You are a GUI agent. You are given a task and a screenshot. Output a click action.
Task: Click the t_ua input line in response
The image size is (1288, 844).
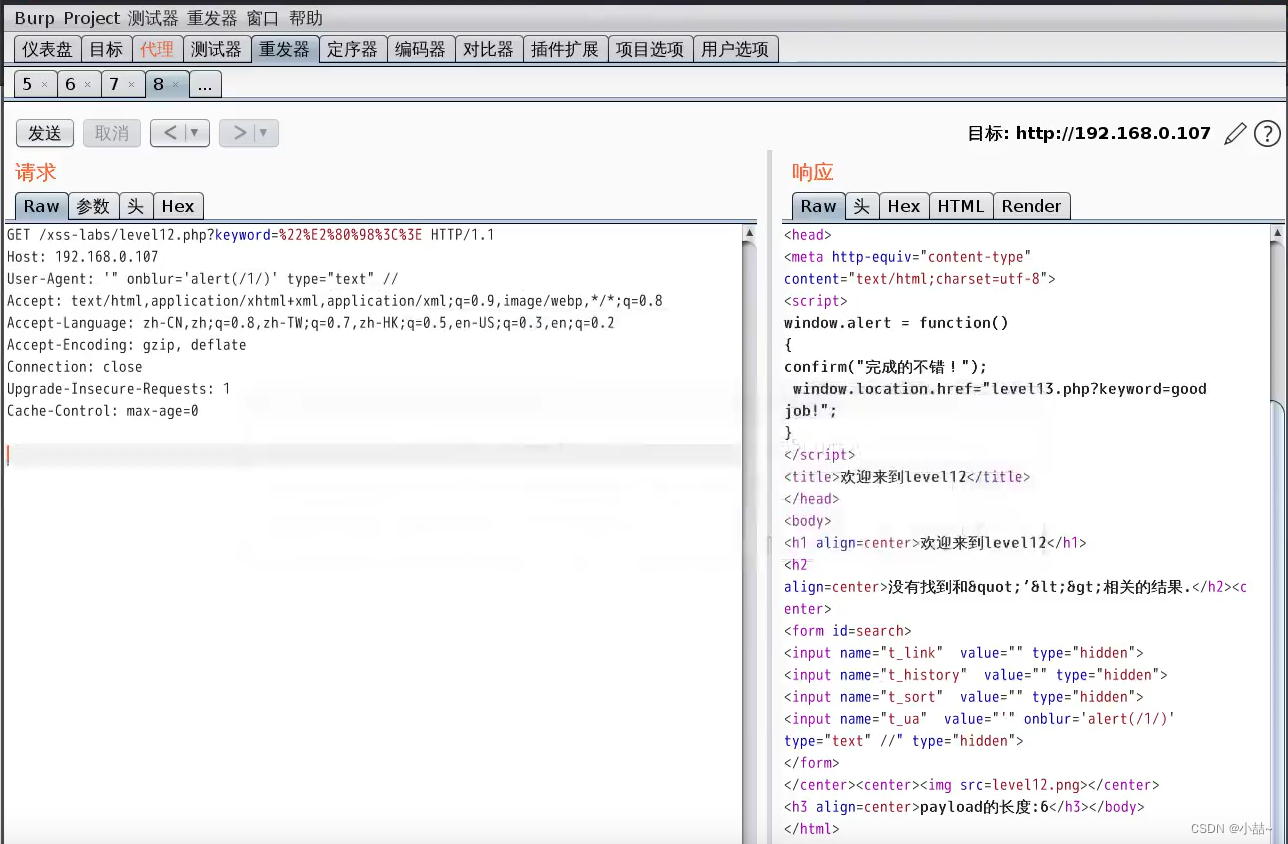(980, 730)
